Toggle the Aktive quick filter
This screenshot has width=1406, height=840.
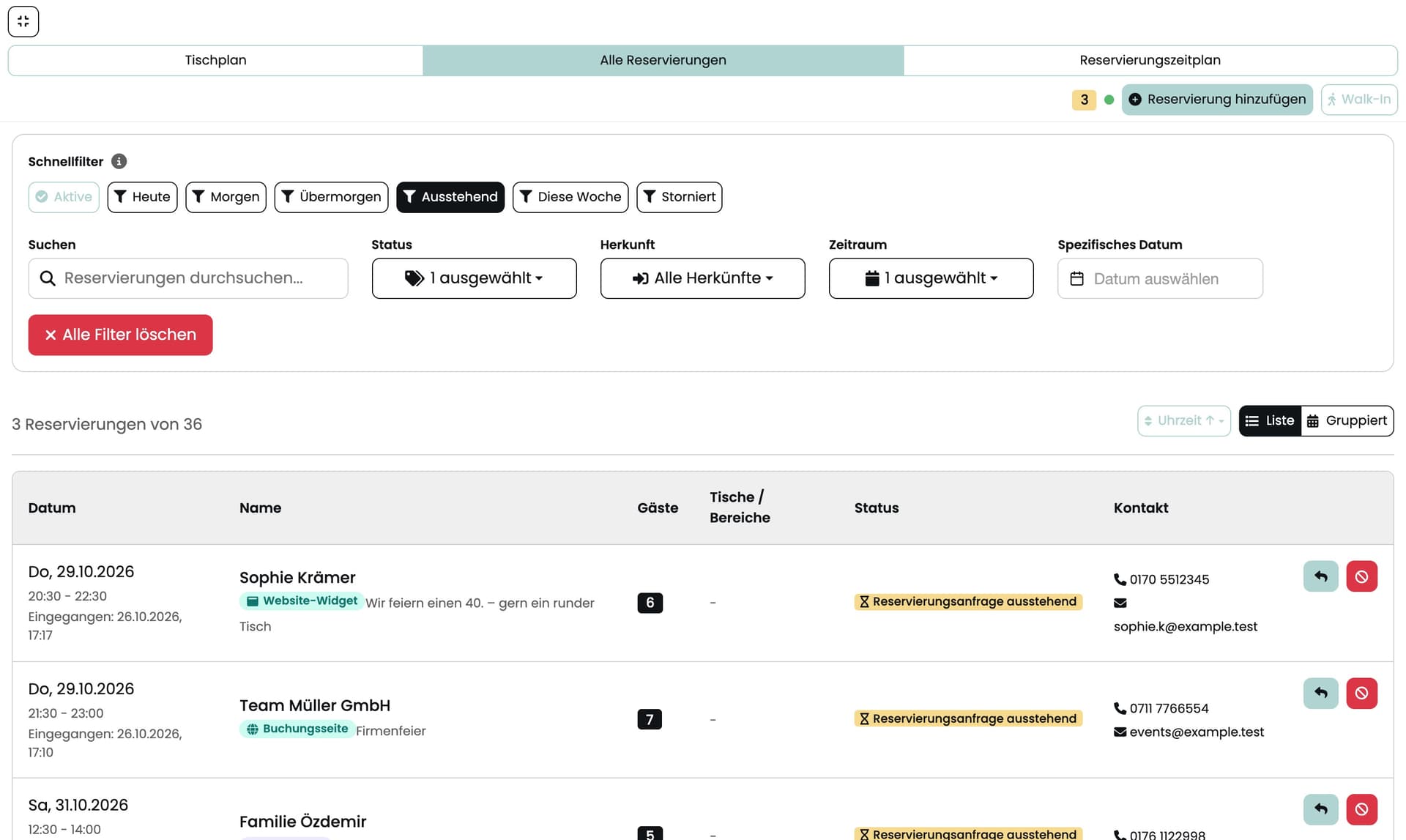point(64,197)
